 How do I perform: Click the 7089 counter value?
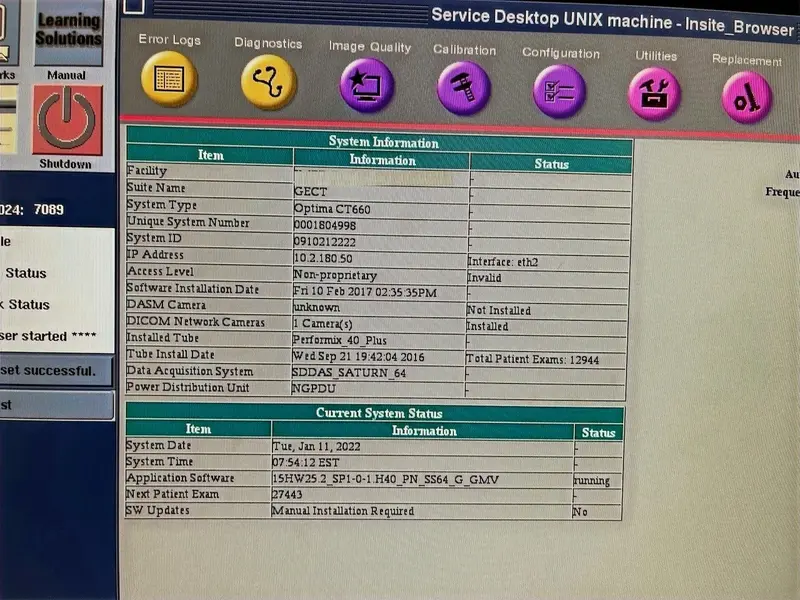tap(49, 210)
